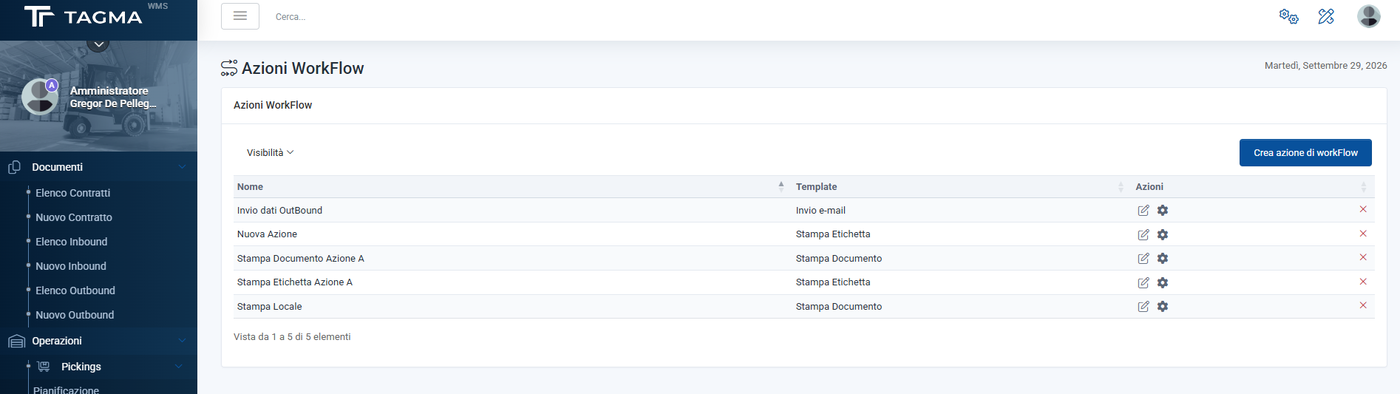Open settings gear for Stampa Documento Azione A
Viewport: 1400px width, 394px height.
[1162, 258]
